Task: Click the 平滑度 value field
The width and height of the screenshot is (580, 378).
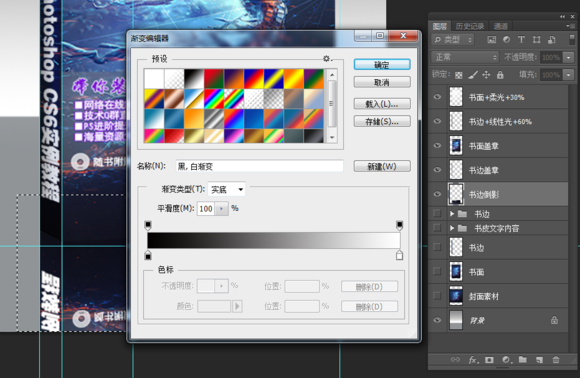Action: [206, 209]
